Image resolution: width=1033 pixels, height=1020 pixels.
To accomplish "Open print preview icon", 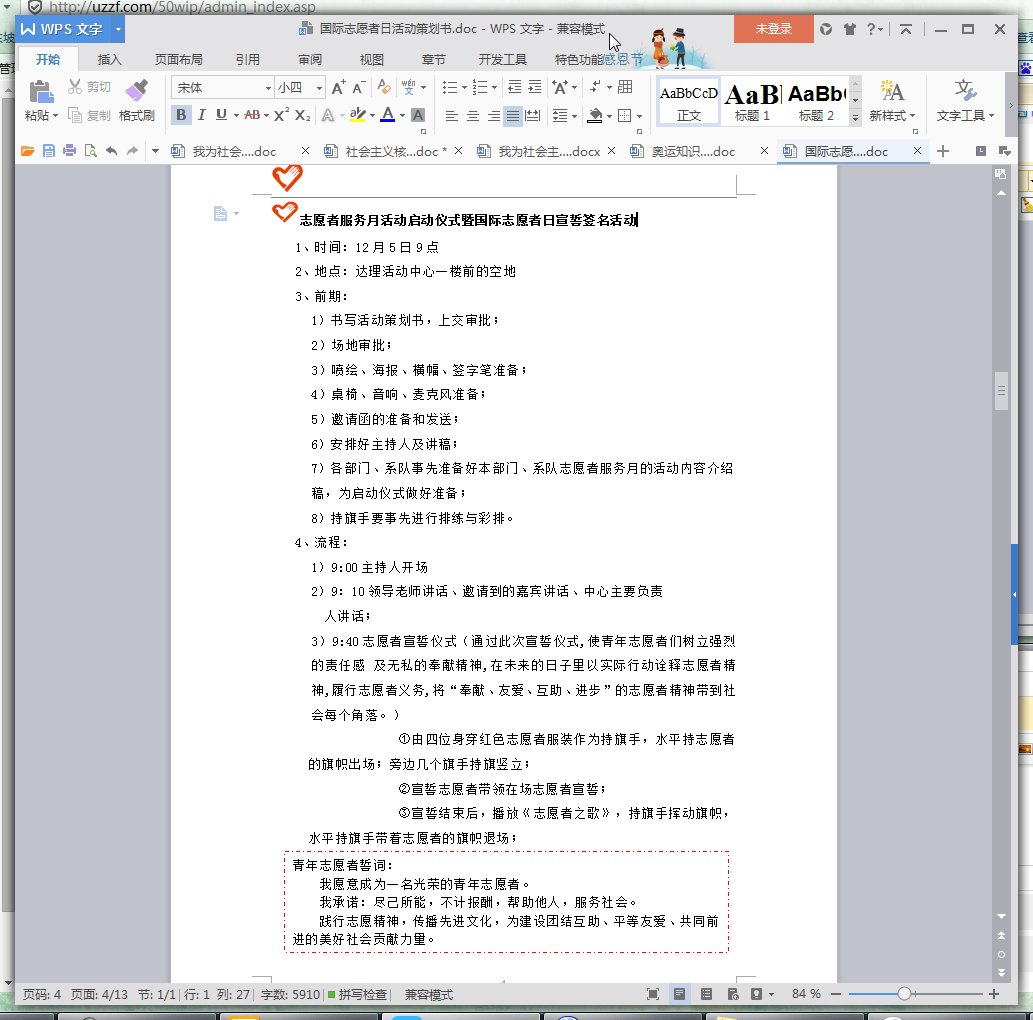I will (x=90, y=151).
